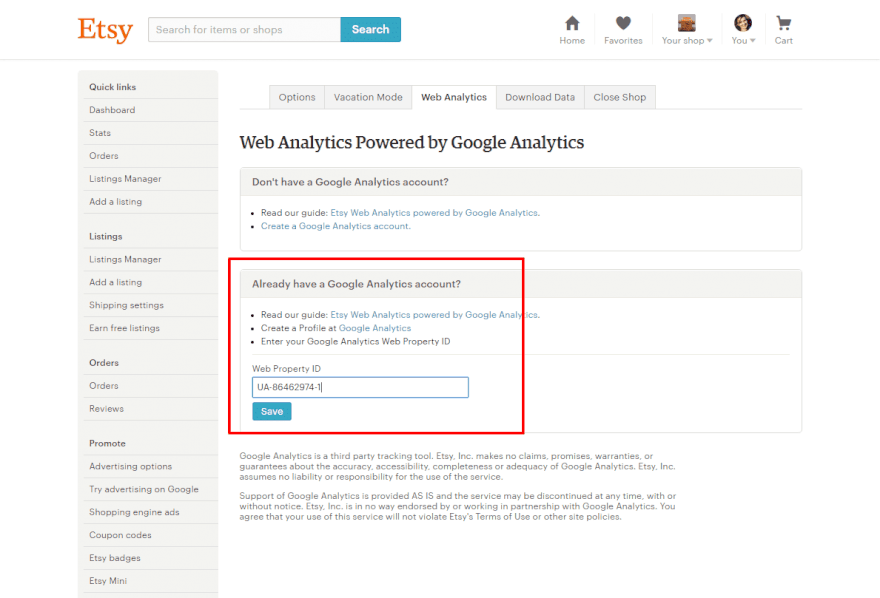Image resolution: width=880 pixels, height=598 pixels.
Task: Click the user profile avatar
Action: pyautogui.click(x=742, y=23)
